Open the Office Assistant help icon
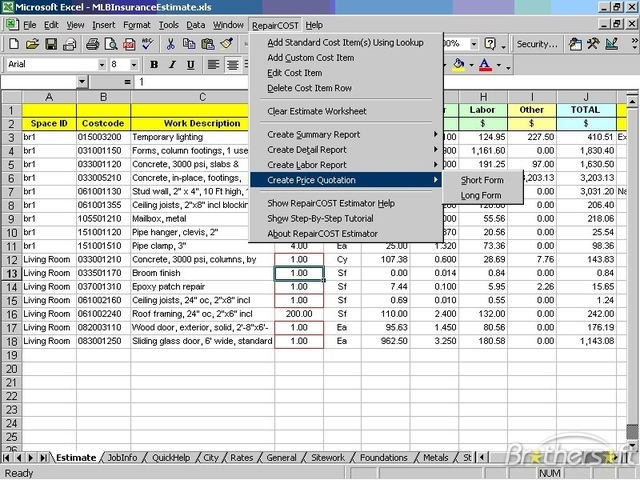The width and height of the screenshot is (640, 480). pyautogui.click(x=490, y=44)
